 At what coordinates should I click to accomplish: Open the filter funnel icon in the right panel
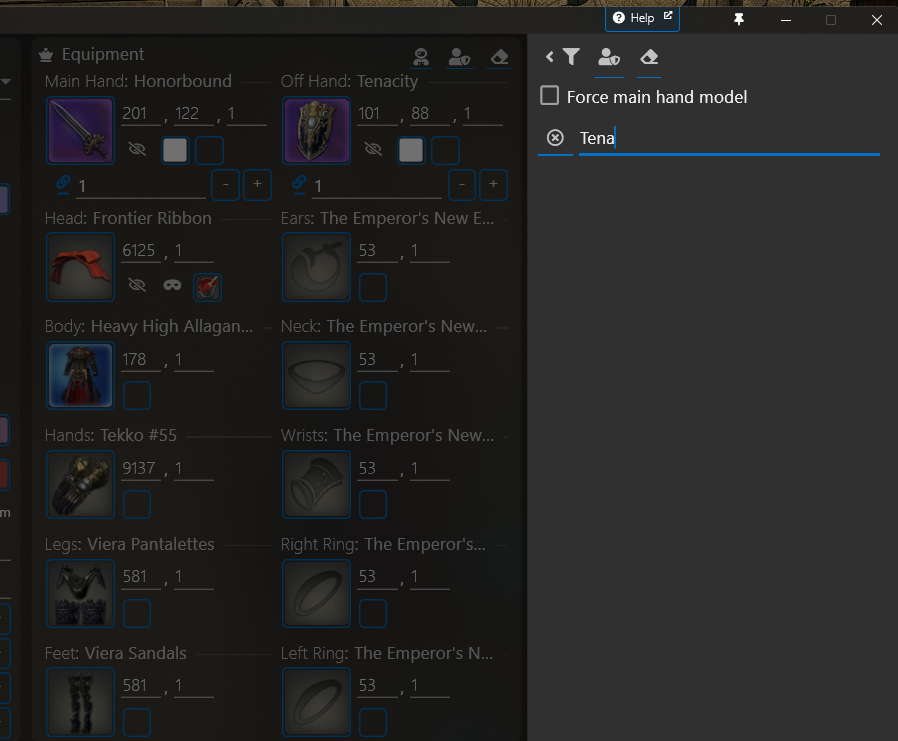click(571, 57)
